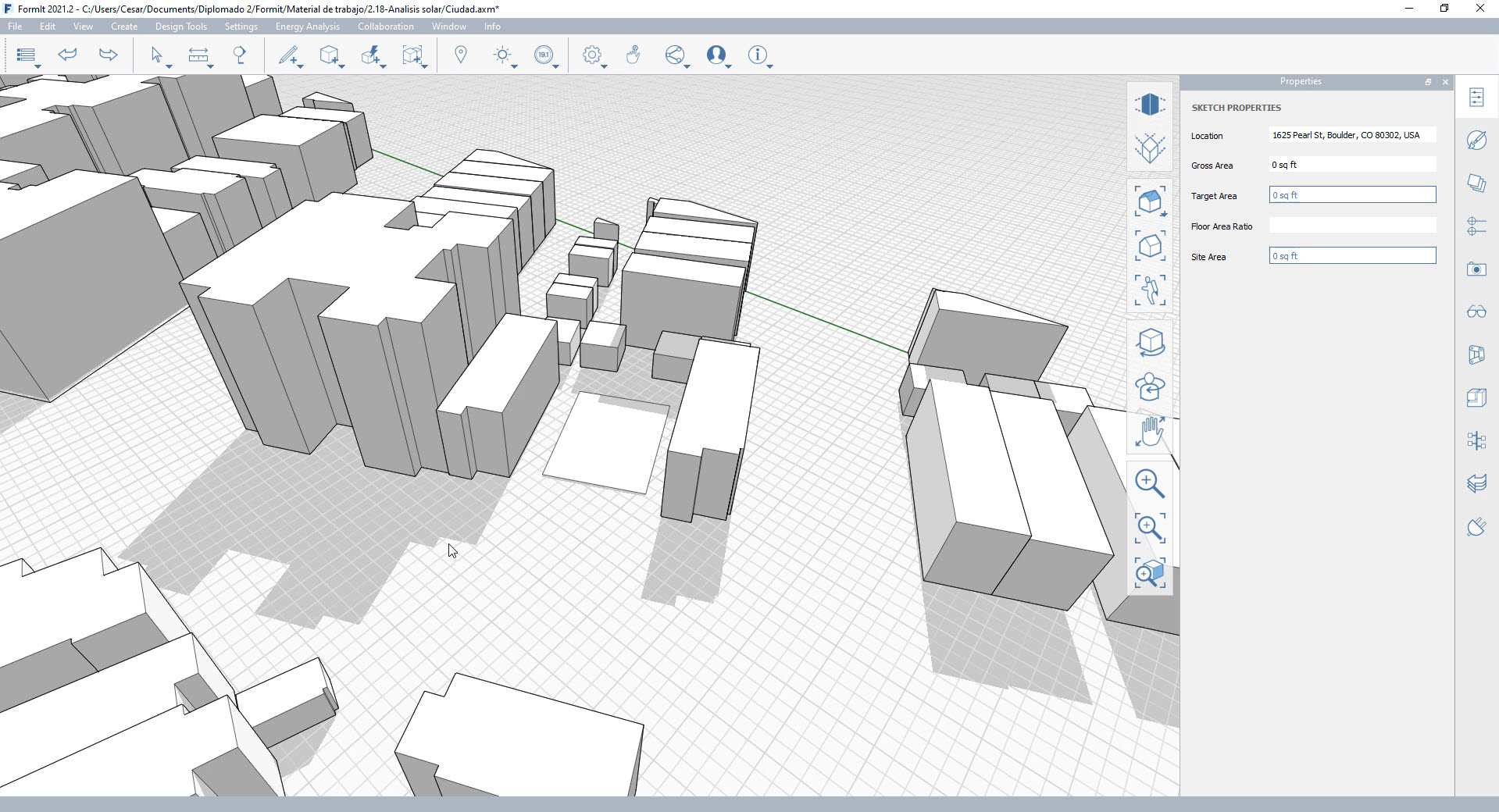
Task: Open the Energy Analysis menu
Action: coord(307,27)
